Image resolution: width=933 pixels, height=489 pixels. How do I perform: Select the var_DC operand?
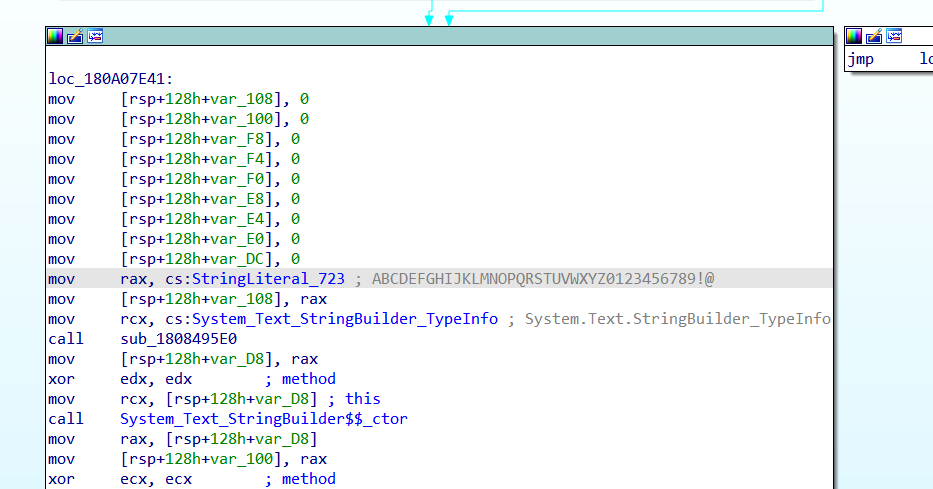click(x=237, y=259)
